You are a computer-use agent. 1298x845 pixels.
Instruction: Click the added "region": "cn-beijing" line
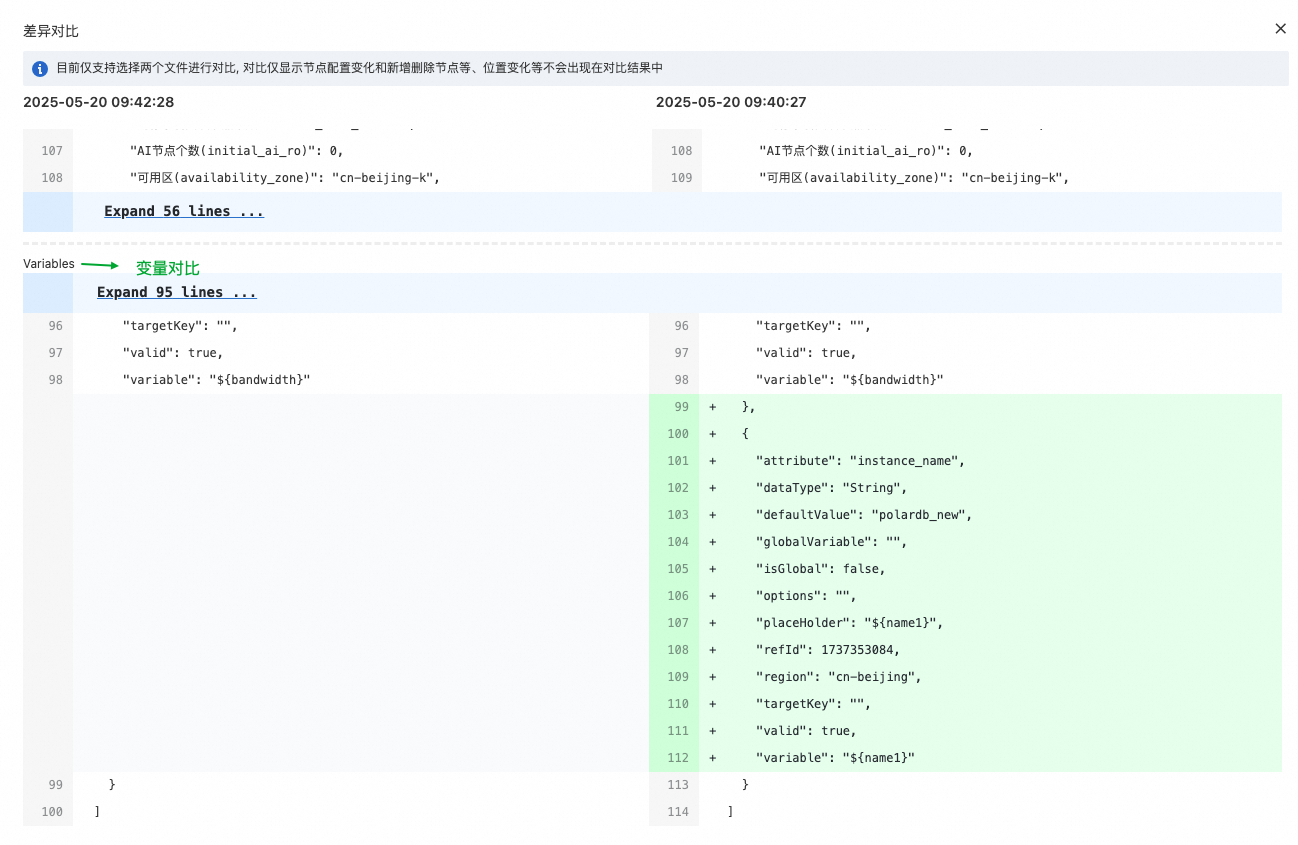839,677
